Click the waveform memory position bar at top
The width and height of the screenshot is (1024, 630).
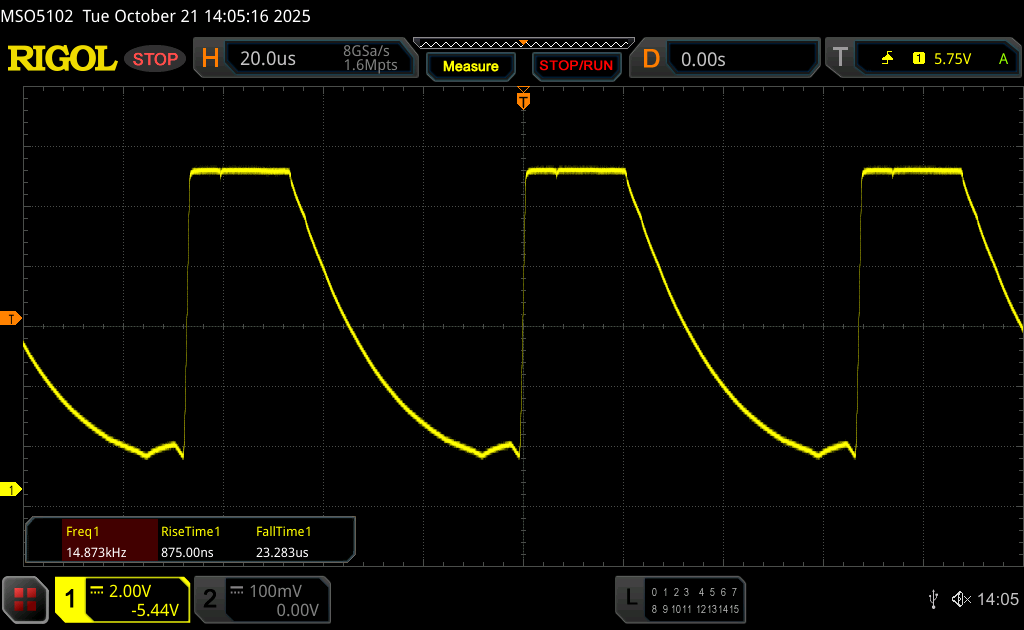[x=523, y=43]
